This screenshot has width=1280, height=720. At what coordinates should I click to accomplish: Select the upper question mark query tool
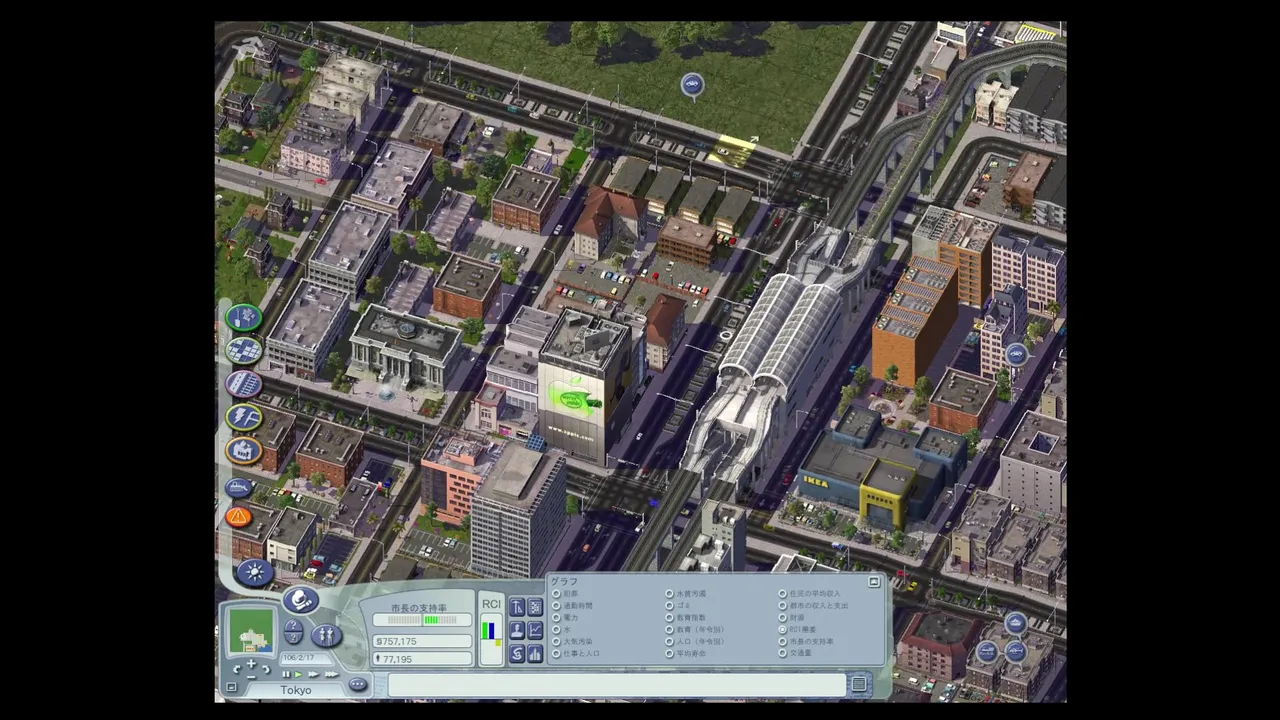[x=293, y=625]
